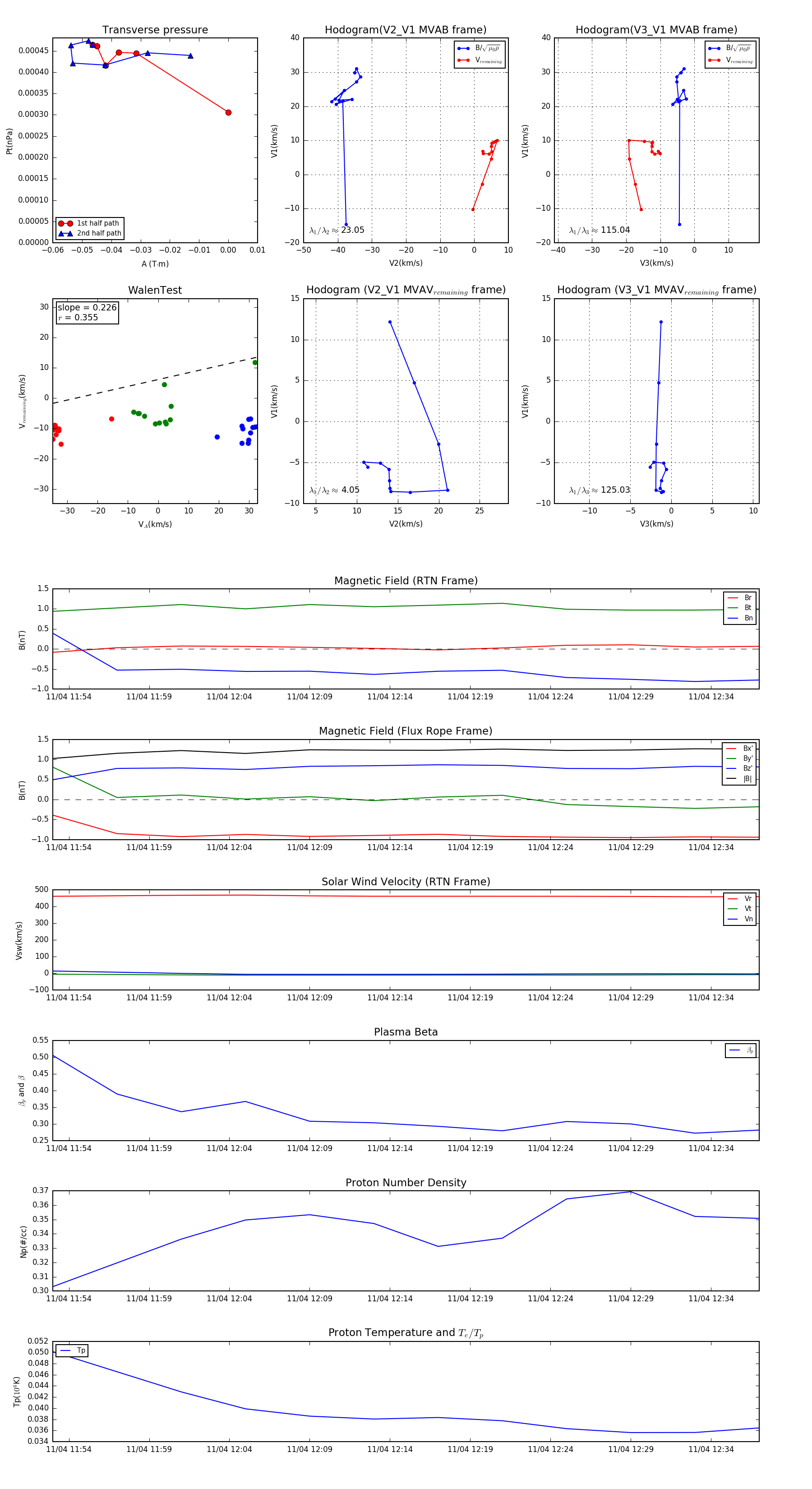Click the βp legend entry in Plasma Beta
The image size is (812, 1489).
point(741,1050)
